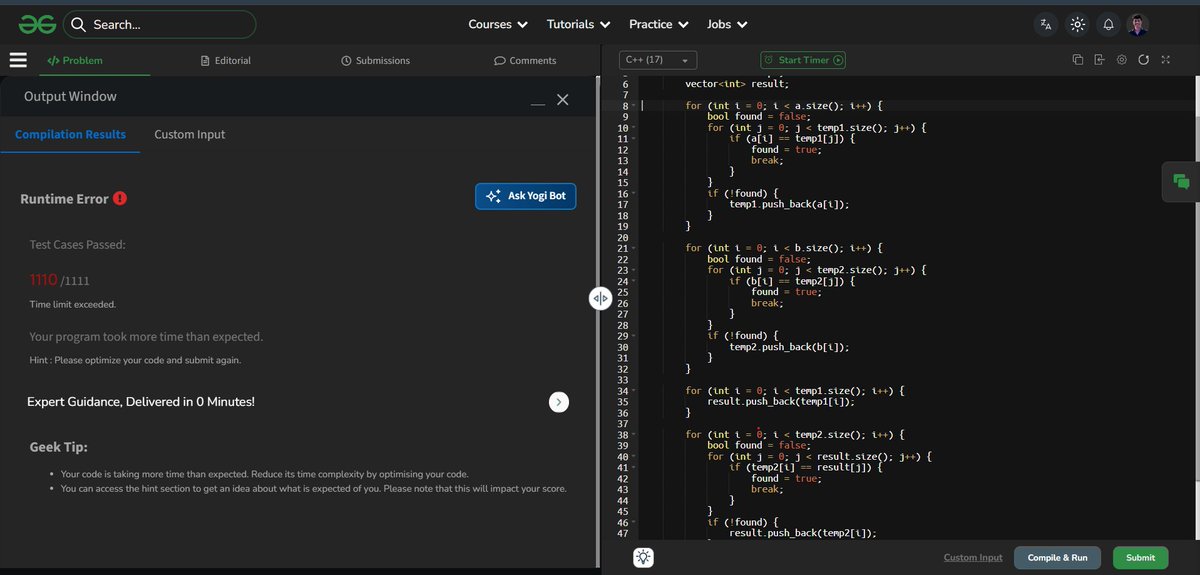Switch to the Editorial tab
Image resolution: width=1200 pixels, height=575 pixels.
(226, 60)
